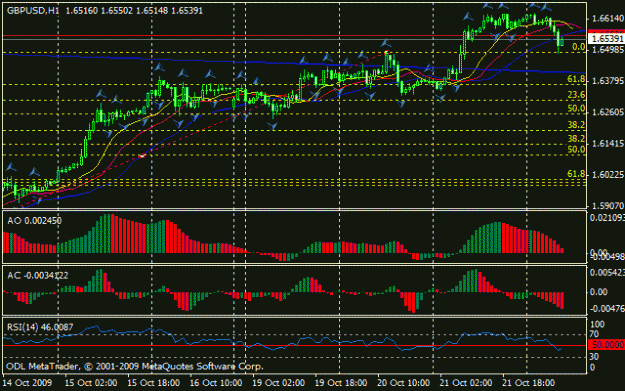Click the ODL MetaTrader copyright text

click(x=135, y=366)
